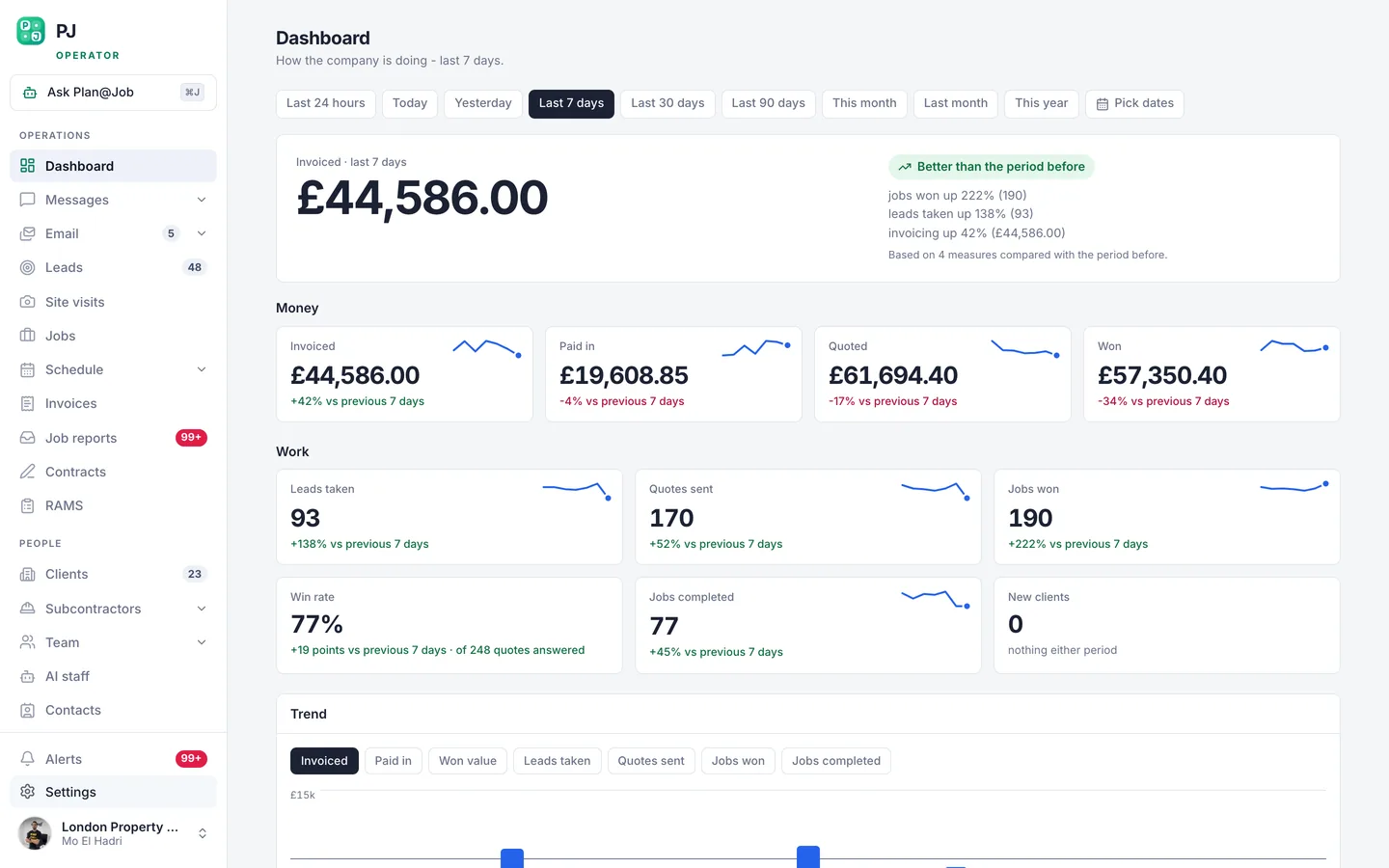The width and height of the screenshot is (1389, 868).
Task: Select the Paid in trend filter
Action: tap(393, 761)
